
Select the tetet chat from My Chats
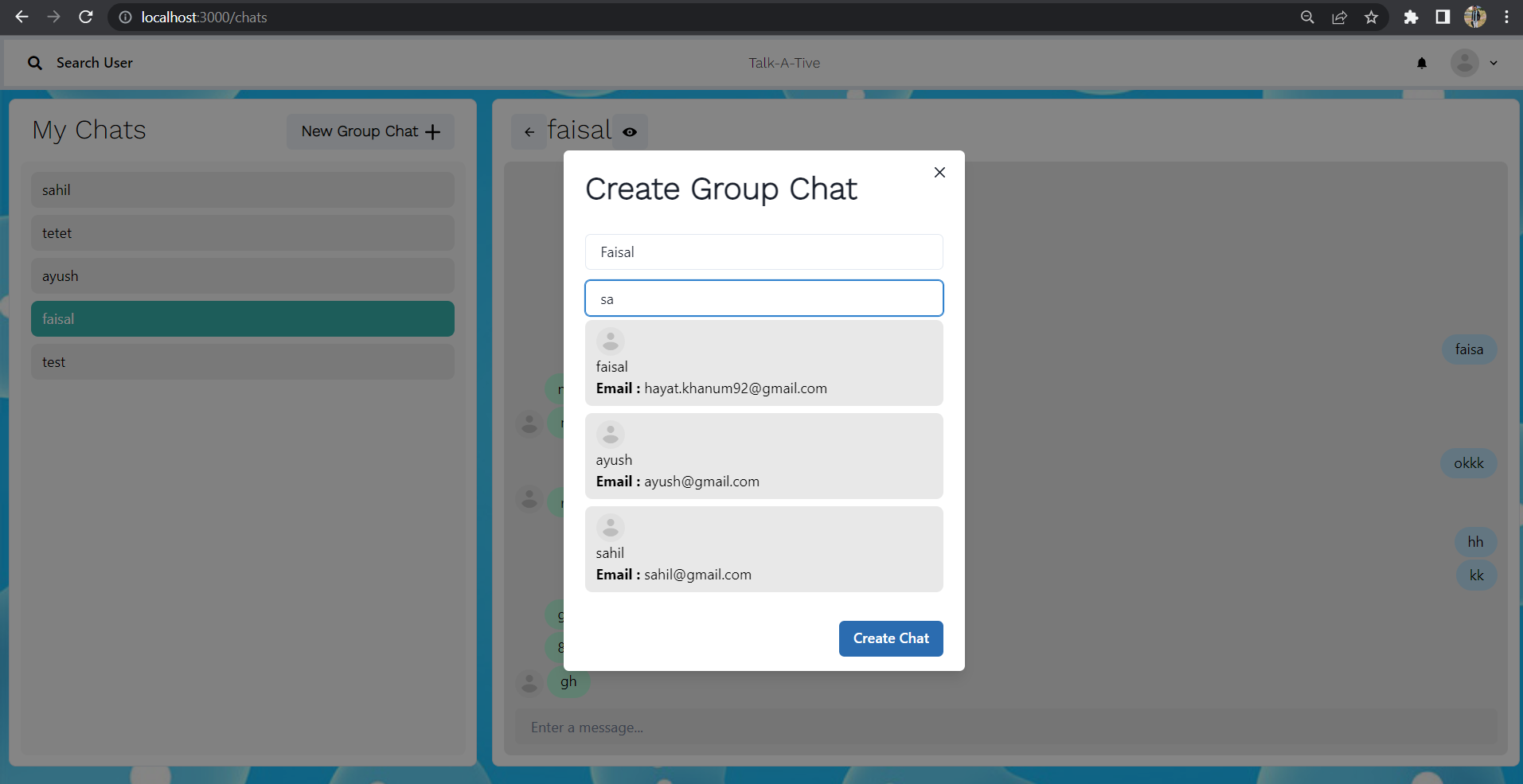click(x=242, y=232)
